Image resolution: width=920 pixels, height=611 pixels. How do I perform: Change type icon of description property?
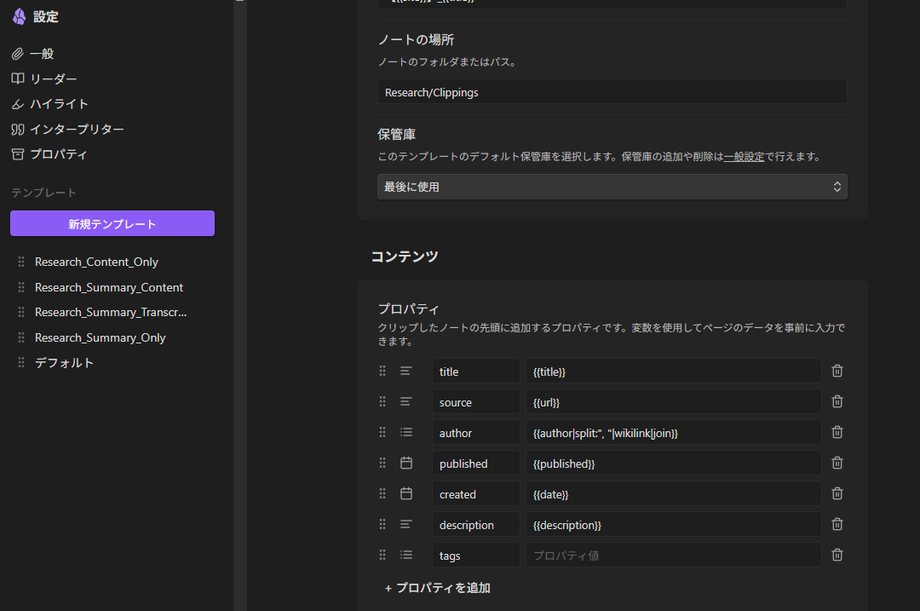406,524
